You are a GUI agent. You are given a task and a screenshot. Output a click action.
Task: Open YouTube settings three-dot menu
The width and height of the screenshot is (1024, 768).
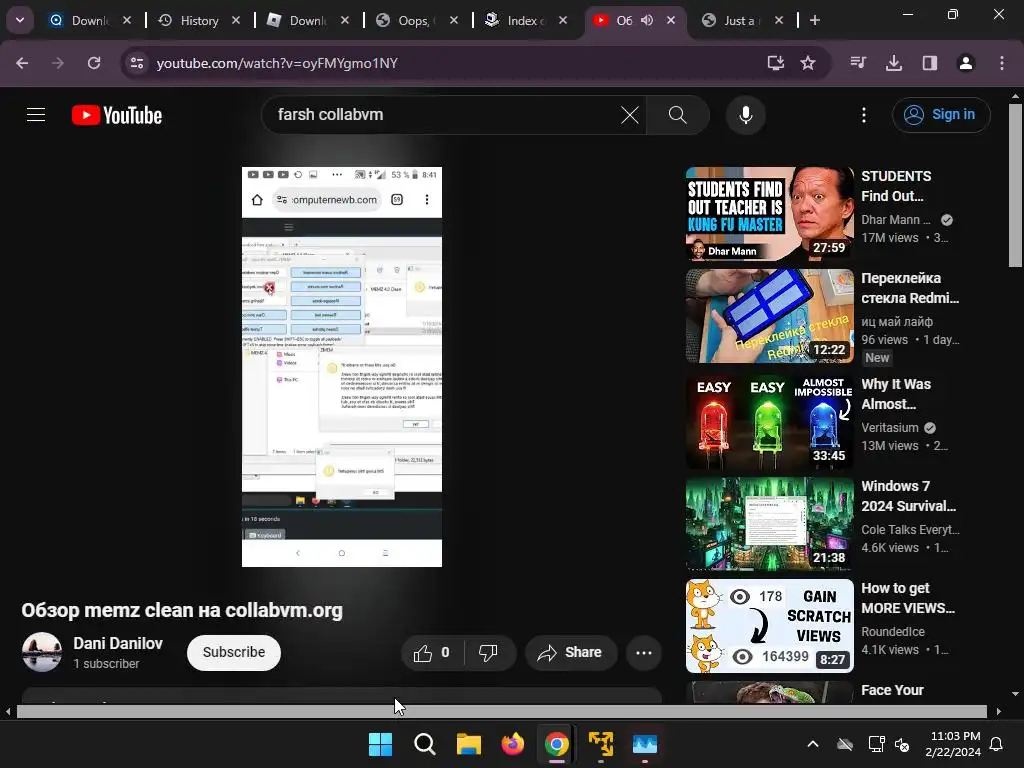[864, 115]
